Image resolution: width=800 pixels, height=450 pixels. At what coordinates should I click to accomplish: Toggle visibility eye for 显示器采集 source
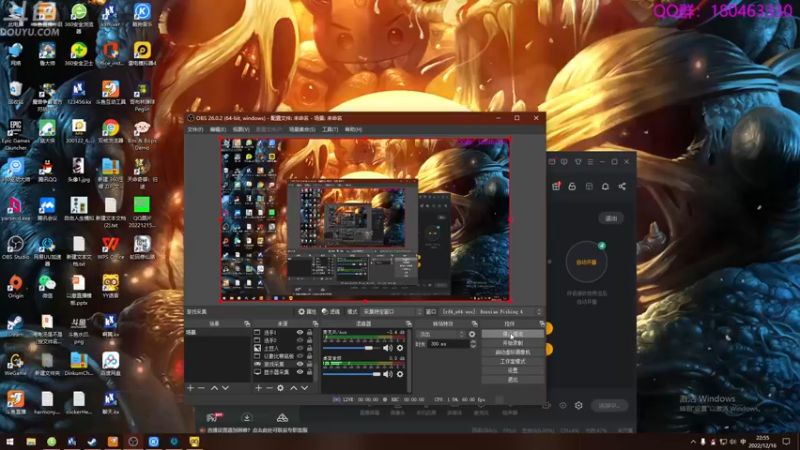coord(300,372)
